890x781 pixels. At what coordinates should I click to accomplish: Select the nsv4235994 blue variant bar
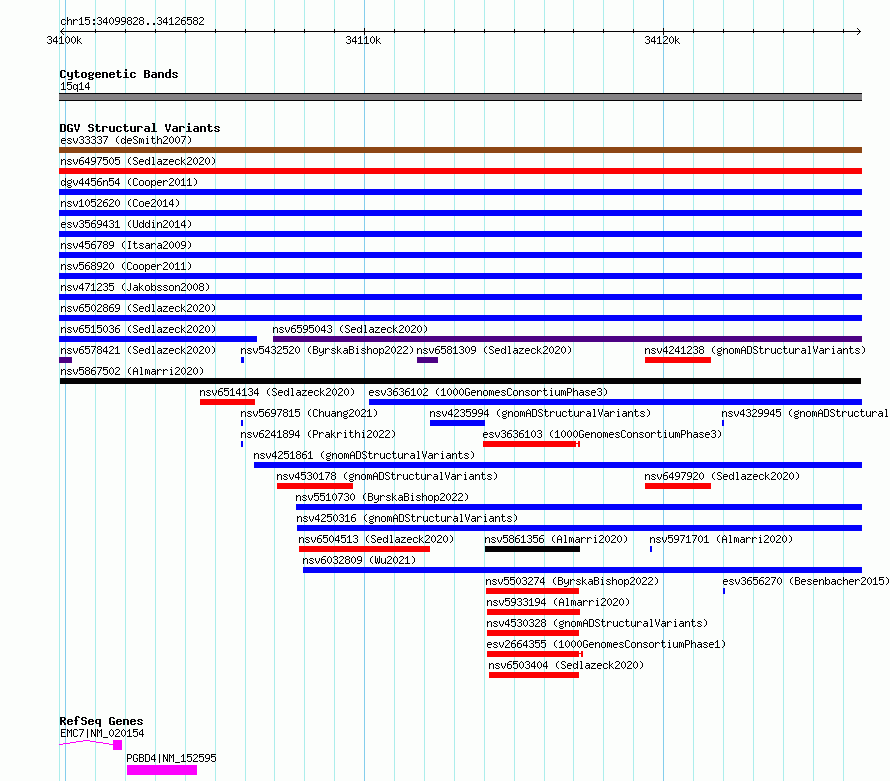pos(457,423)
